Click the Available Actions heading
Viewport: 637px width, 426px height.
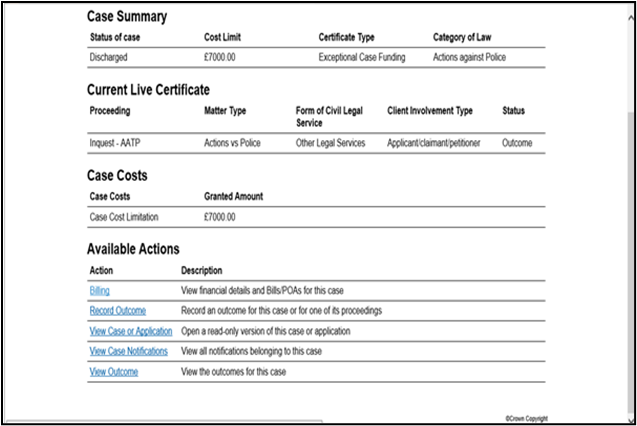point(133,249)
